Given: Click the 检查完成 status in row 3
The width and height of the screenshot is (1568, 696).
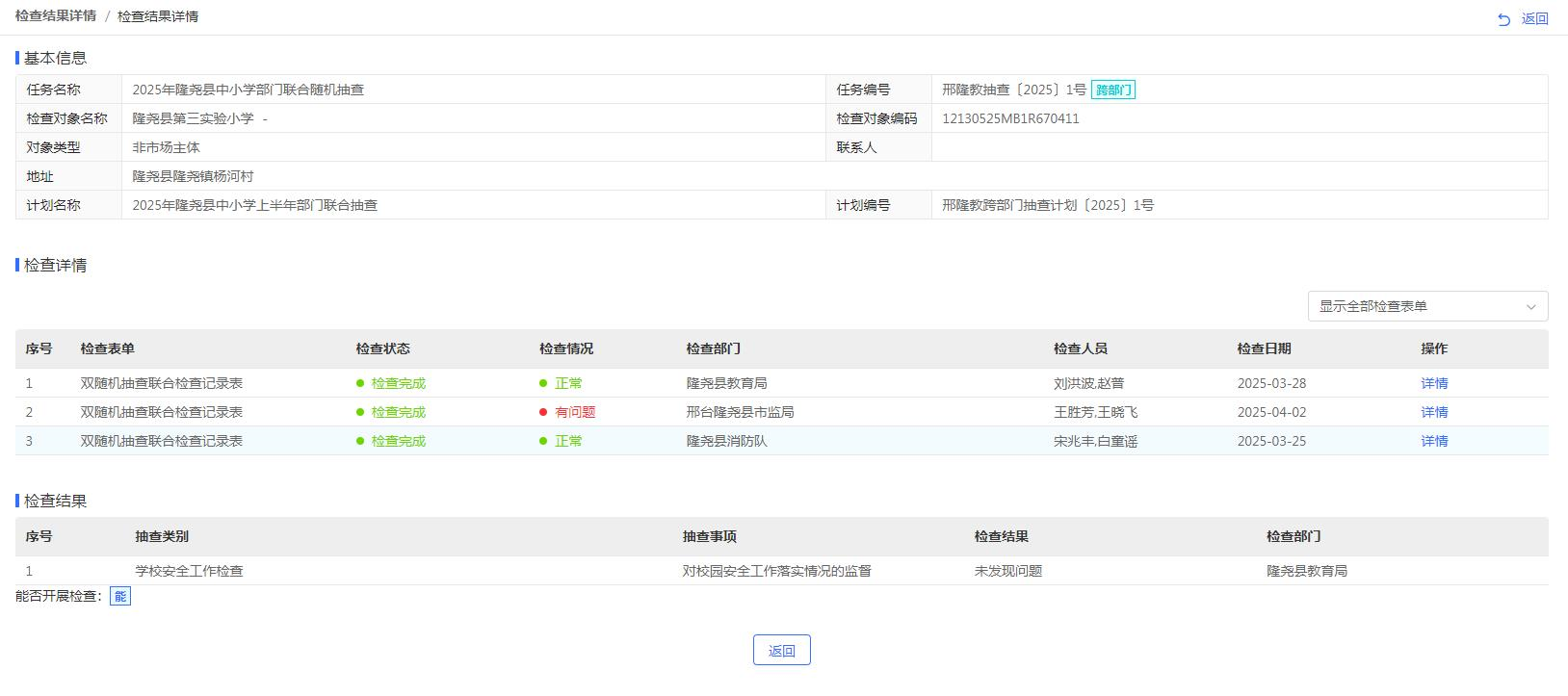Looking at the screenshot, I should 398,441.
